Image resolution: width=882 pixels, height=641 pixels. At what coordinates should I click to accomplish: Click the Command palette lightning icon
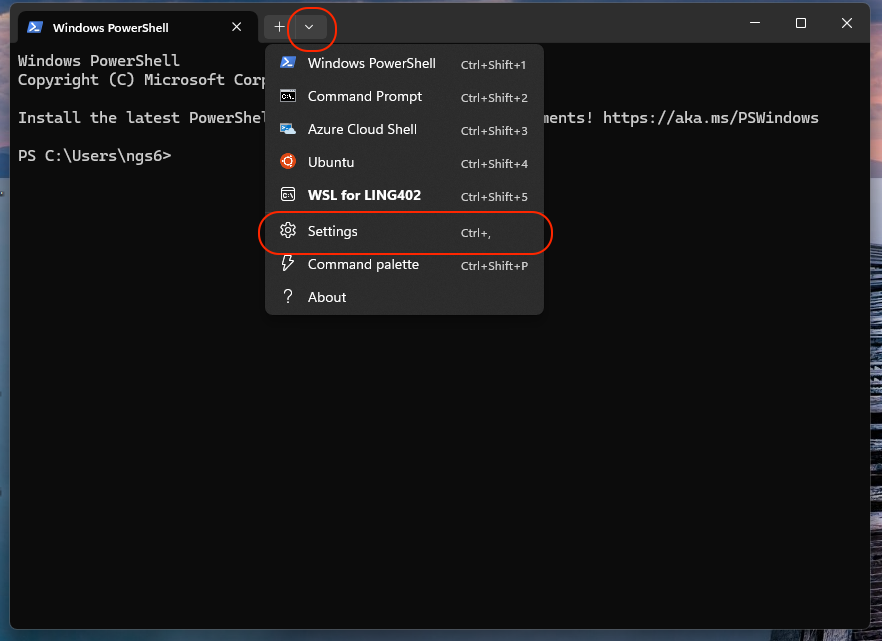(x=288, y=263)
